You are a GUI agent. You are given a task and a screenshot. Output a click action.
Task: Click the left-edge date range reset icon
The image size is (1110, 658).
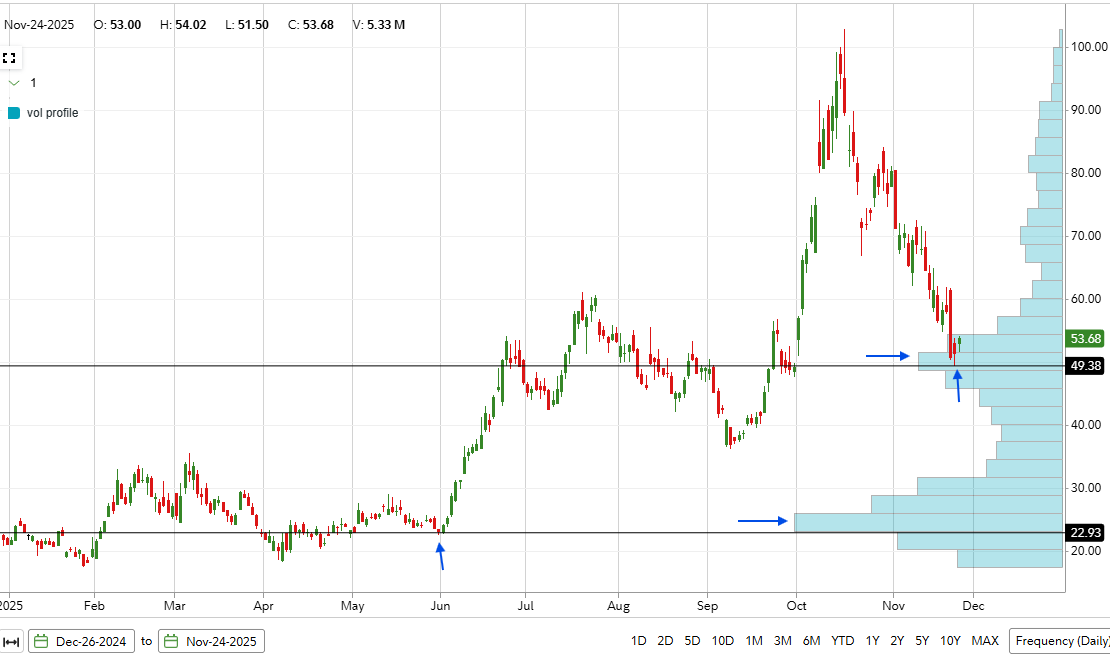coord(13,641)
